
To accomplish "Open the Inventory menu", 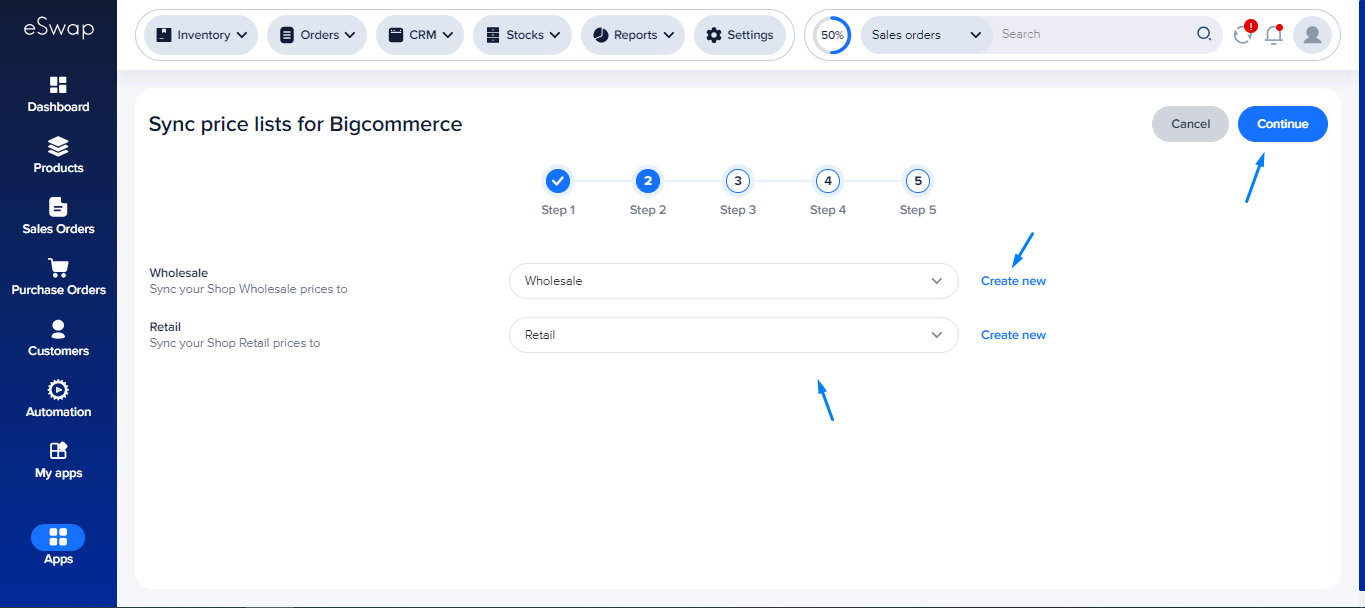I will tap(201, 35).
